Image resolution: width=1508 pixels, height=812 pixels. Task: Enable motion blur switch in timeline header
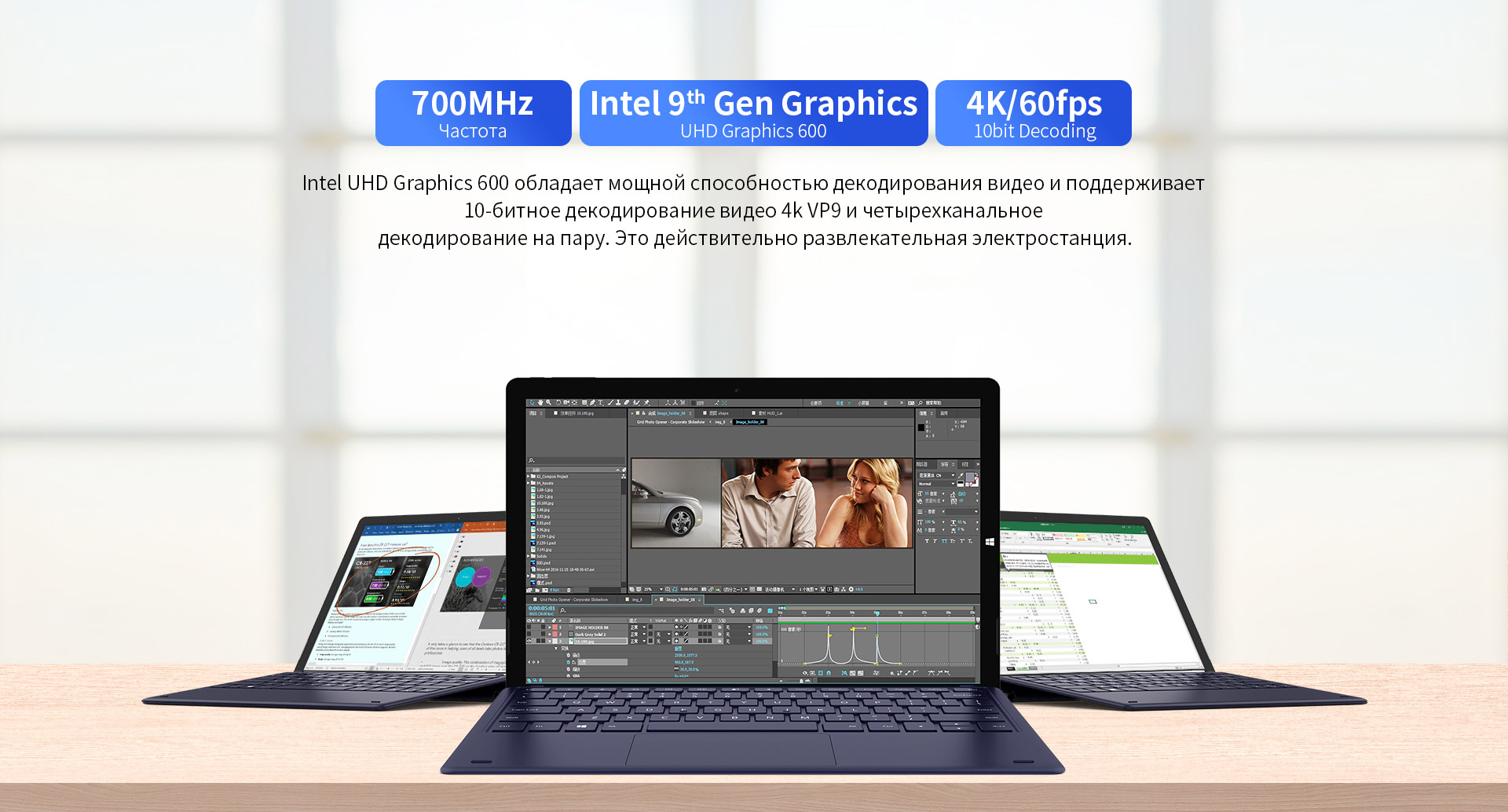(x=759, y=610)
